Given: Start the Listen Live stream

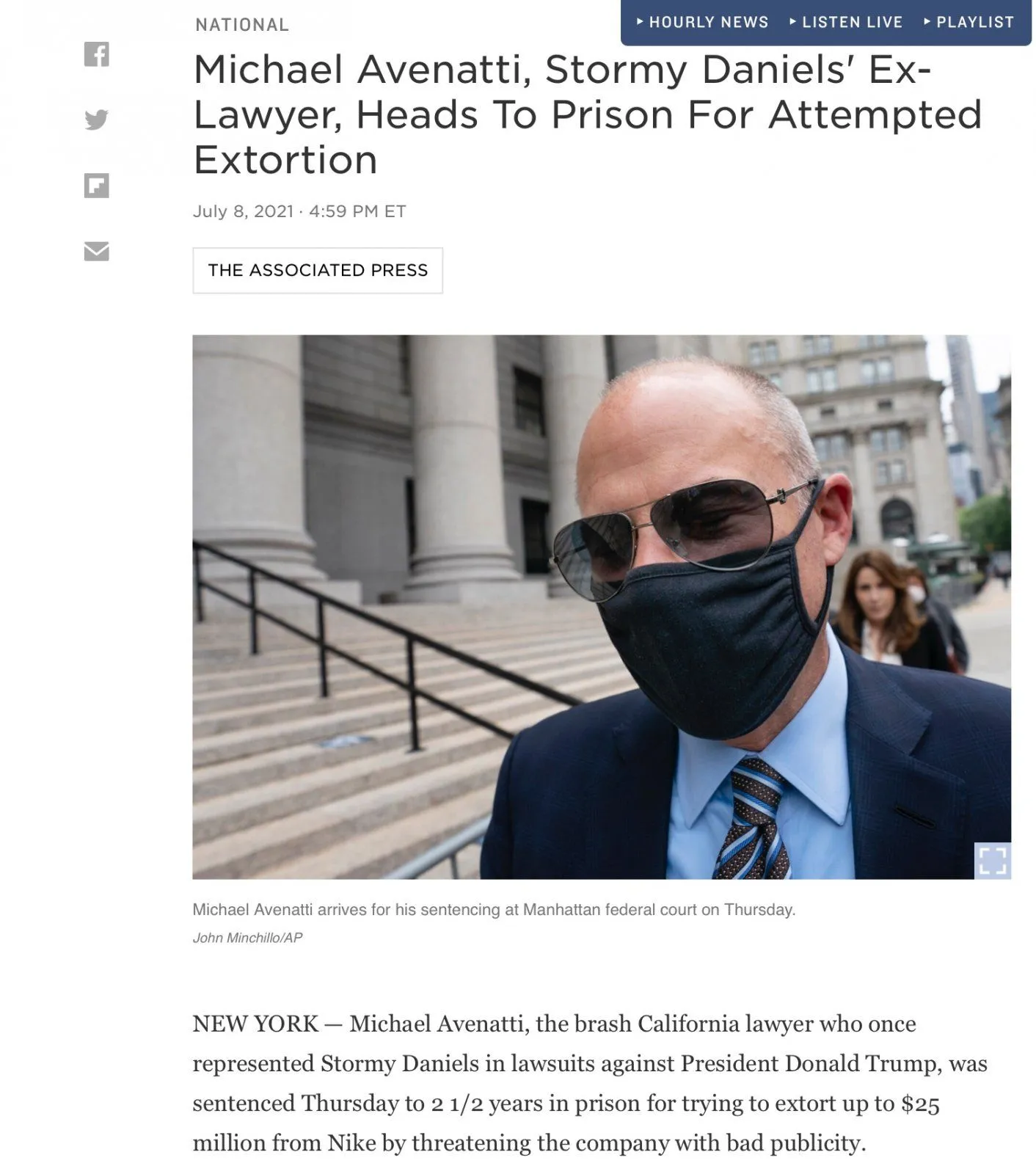Looking at the screenshot, I should 846,22.
